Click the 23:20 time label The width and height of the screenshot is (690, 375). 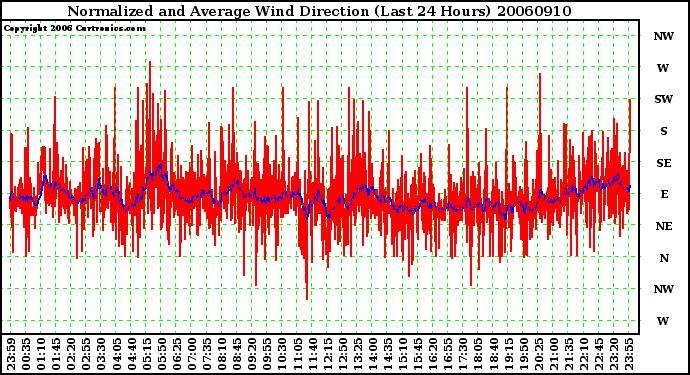[x=614, y=354]
